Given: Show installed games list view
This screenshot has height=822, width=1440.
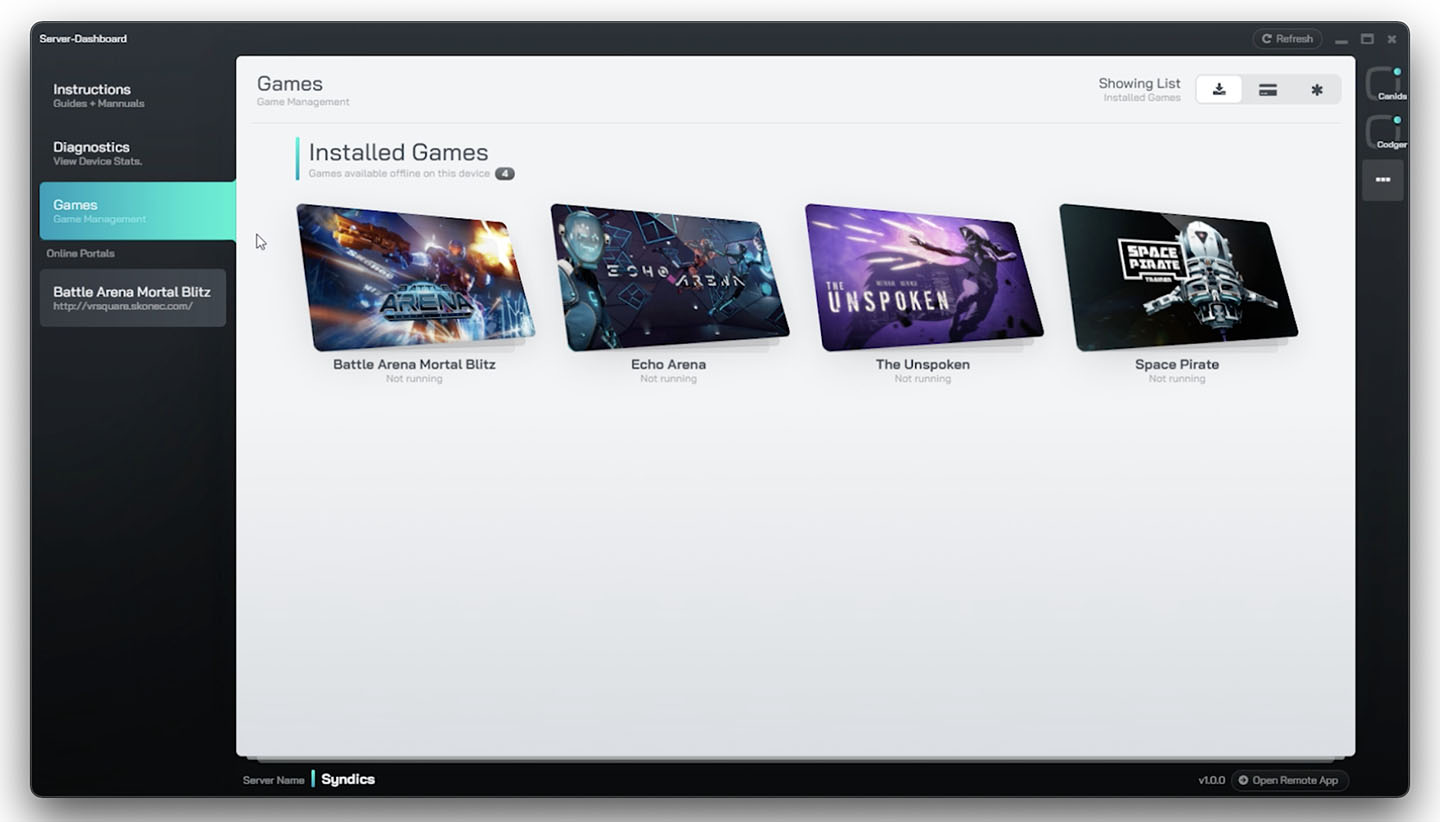Looking at the screenshot, I should click(x=1219, y=90).
